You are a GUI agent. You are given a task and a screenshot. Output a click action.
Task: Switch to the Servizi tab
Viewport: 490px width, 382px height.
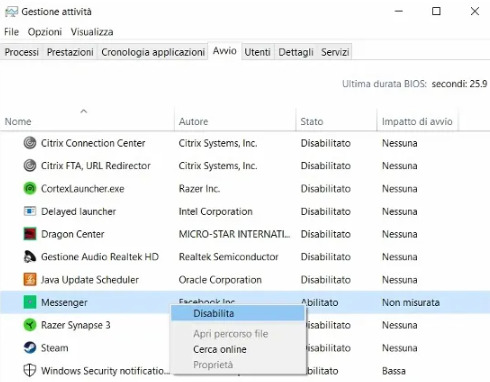[335, 52]
